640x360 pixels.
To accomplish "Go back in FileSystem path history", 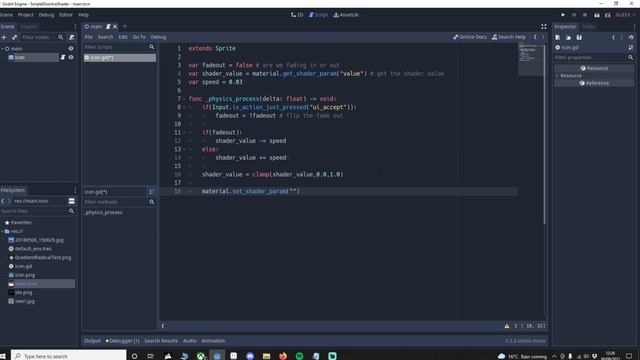I will pyautogui.click(x=2, y=201).
